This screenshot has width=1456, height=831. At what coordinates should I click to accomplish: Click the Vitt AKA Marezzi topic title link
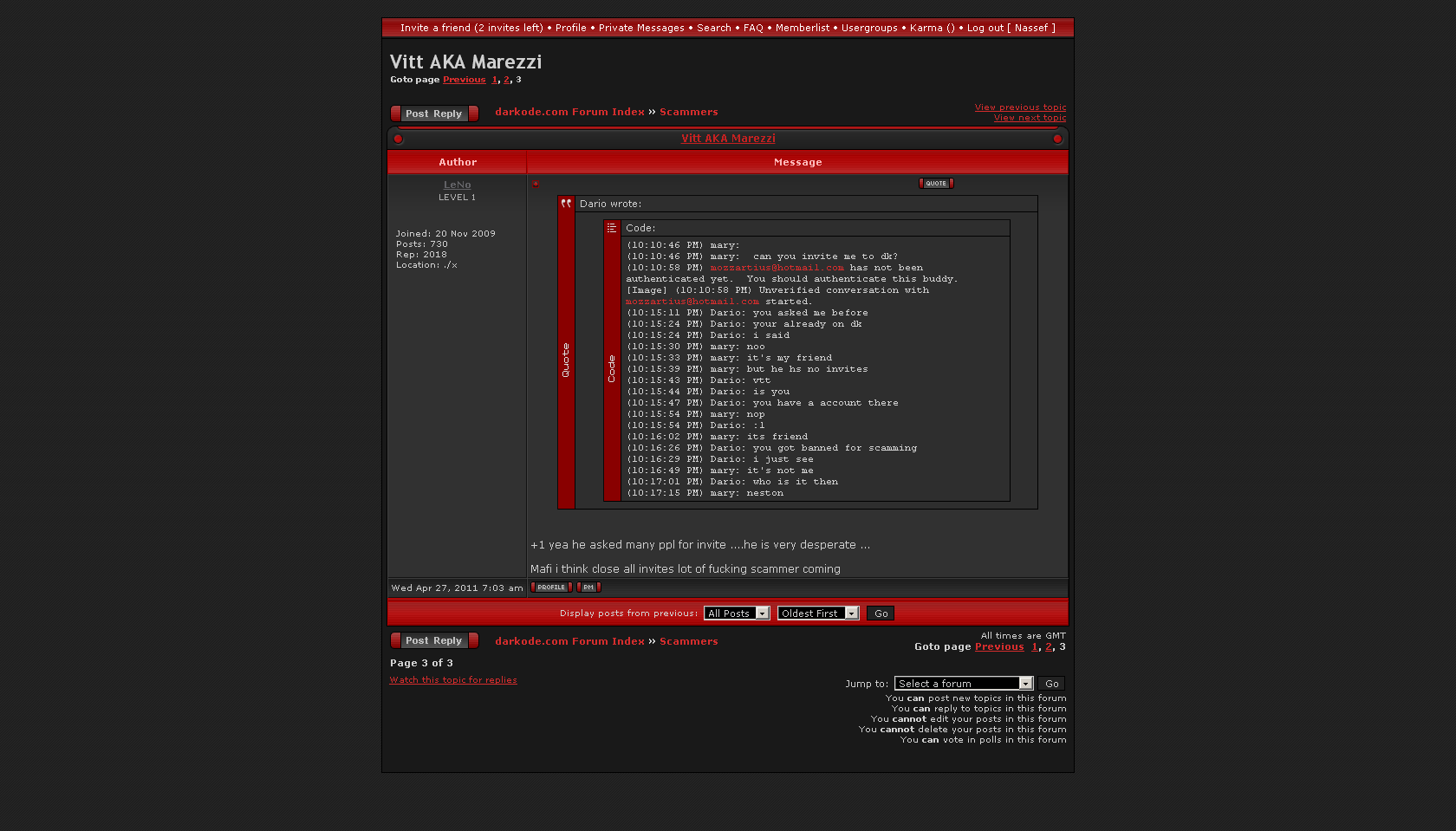click(728, 139)
